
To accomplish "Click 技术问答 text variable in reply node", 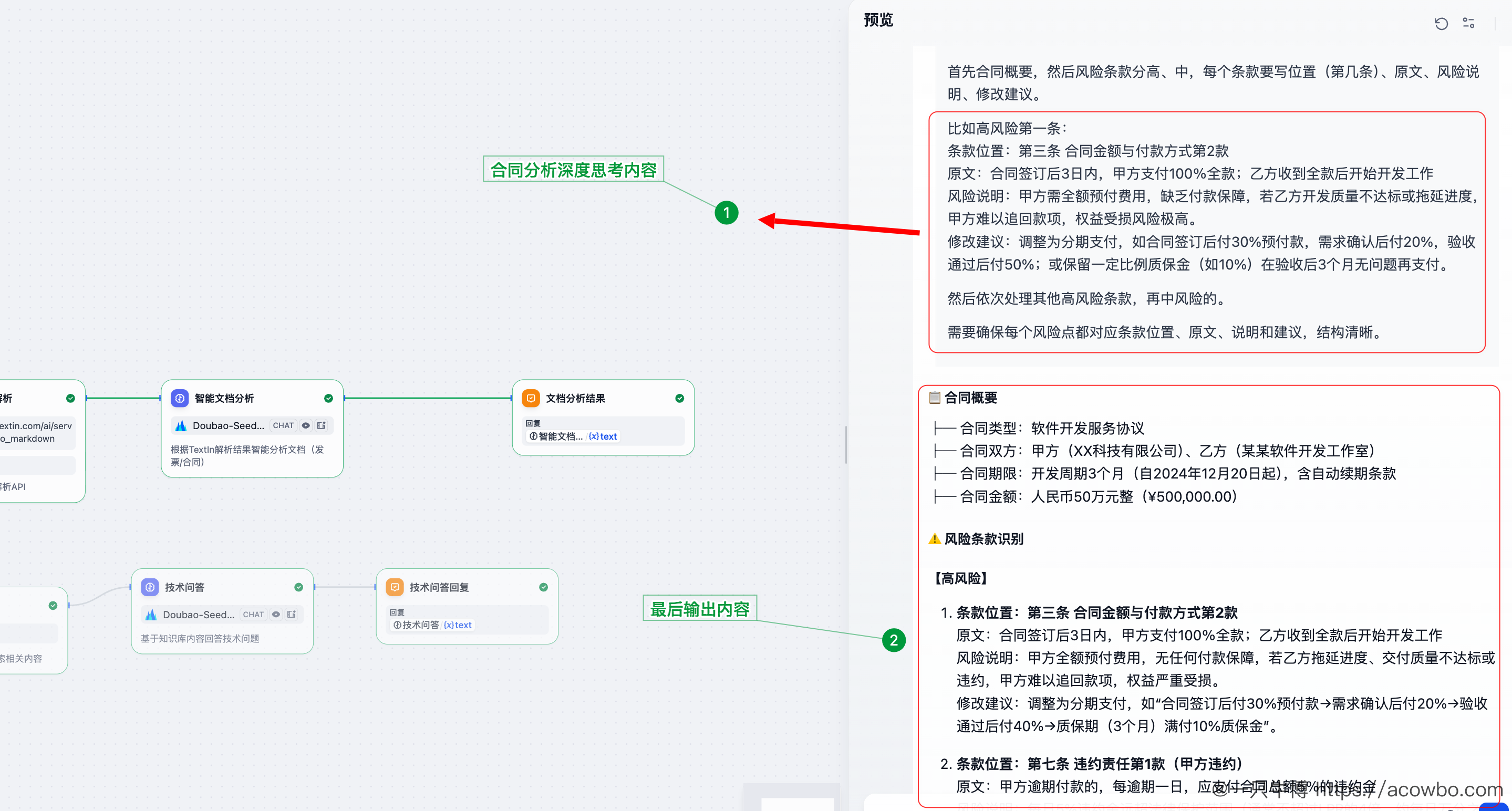I will pos(432,626).
